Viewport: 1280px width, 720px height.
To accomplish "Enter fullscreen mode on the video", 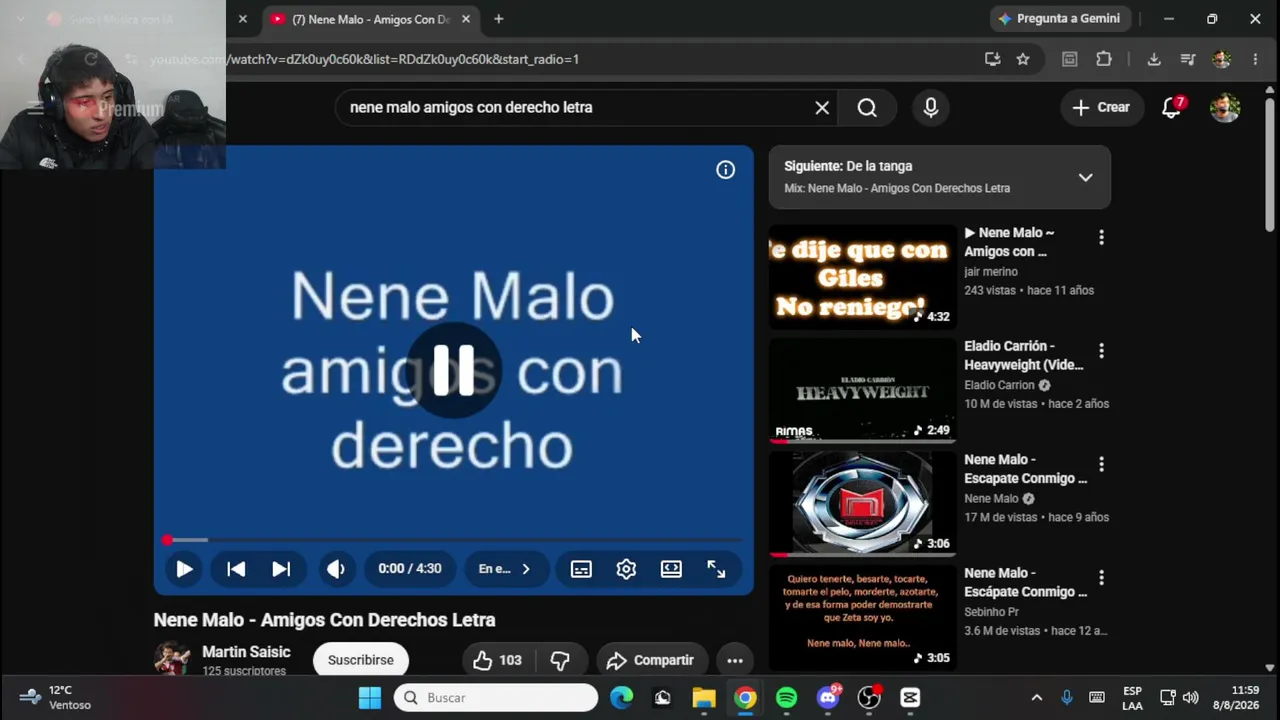I will pyautogui.click(x=716, y=569).
